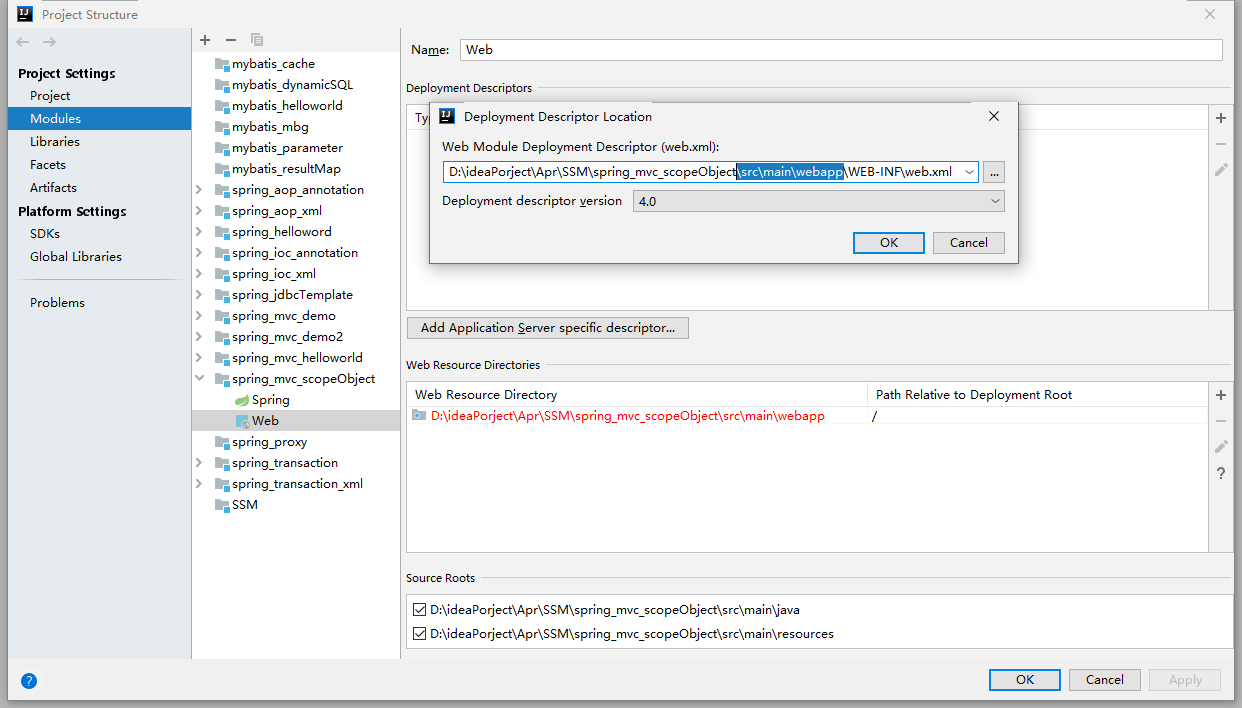Open the Facets settings page
Screen dimensions: 1242x708
48,165
